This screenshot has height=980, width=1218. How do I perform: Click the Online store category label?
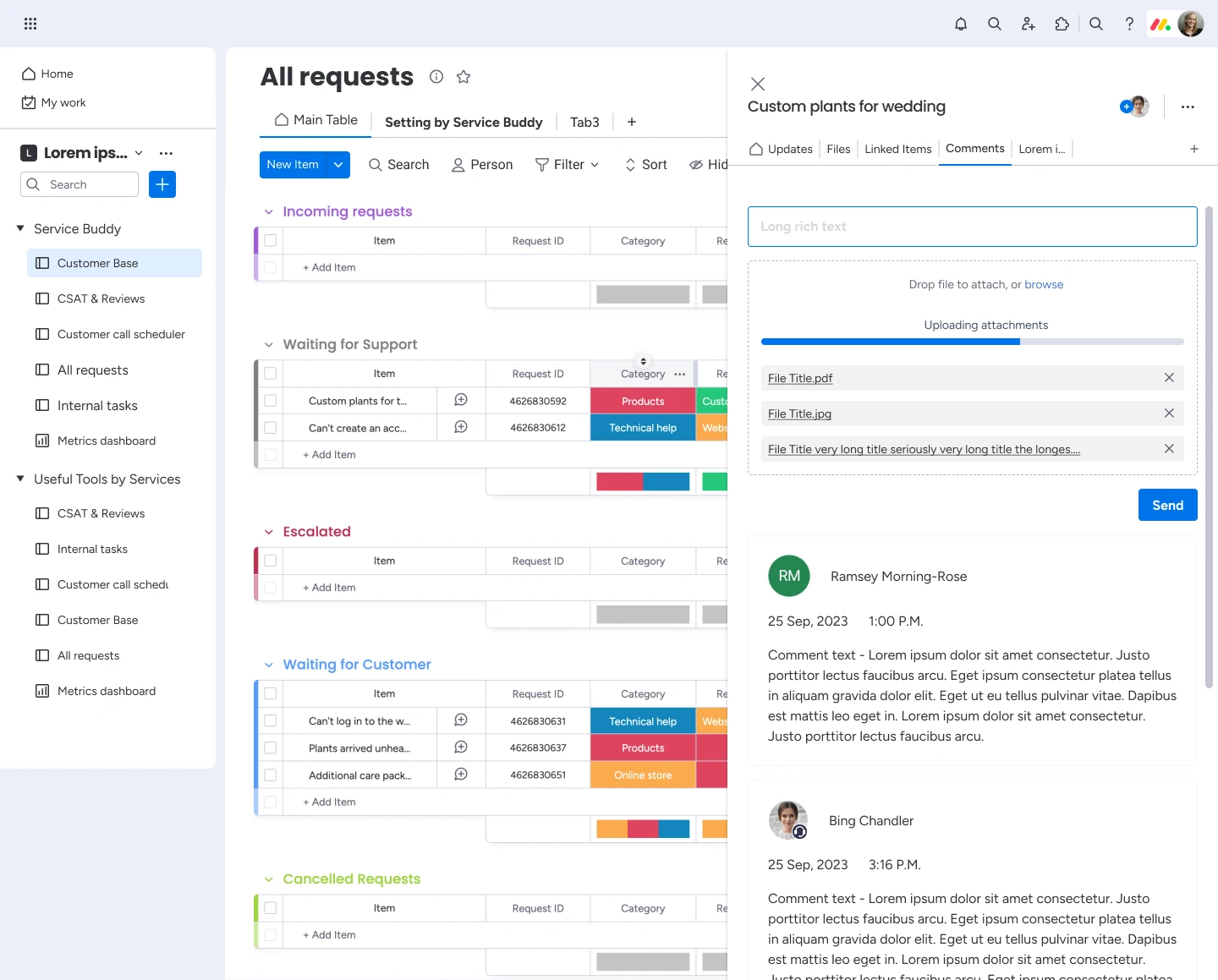[x=643, y=775]
